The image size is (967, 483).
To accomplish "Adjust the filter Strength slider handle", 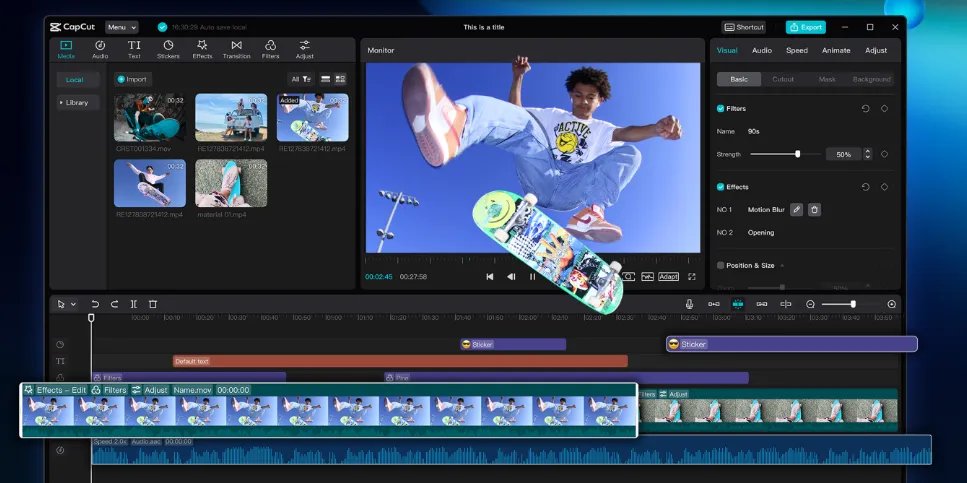I will pos(797,154).
